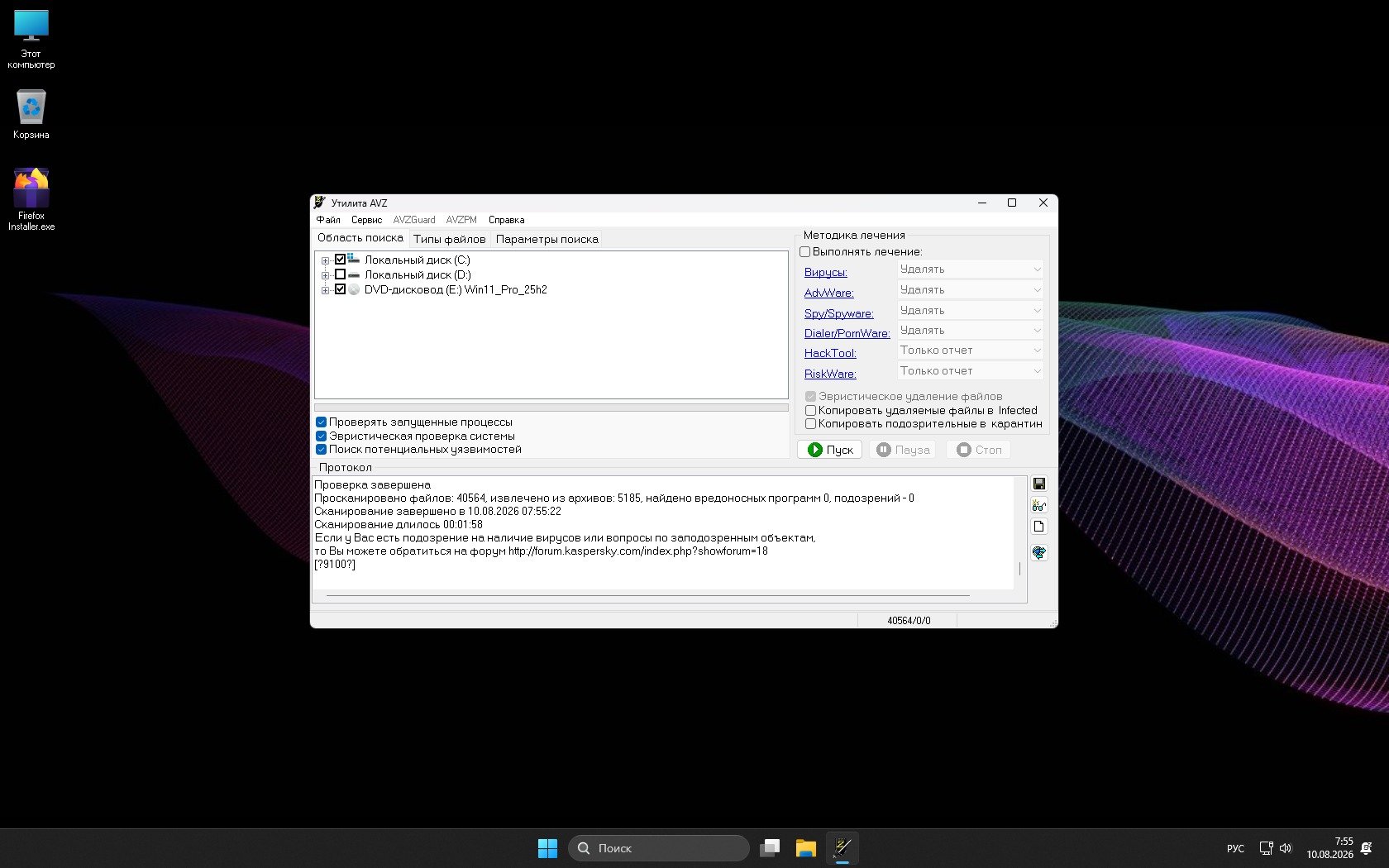Select the Корзина desktop icon
The width and height of the screenshot is (1389, 868).
click(x=31, y=114)
